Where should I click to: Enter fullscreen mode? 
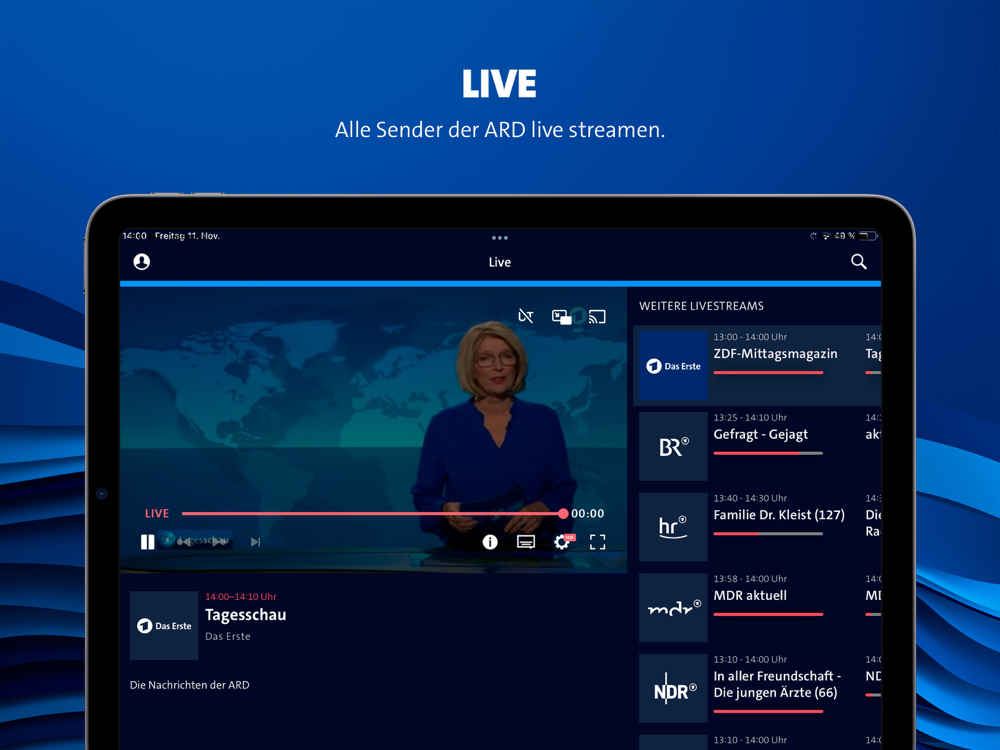tap(598, 541)
